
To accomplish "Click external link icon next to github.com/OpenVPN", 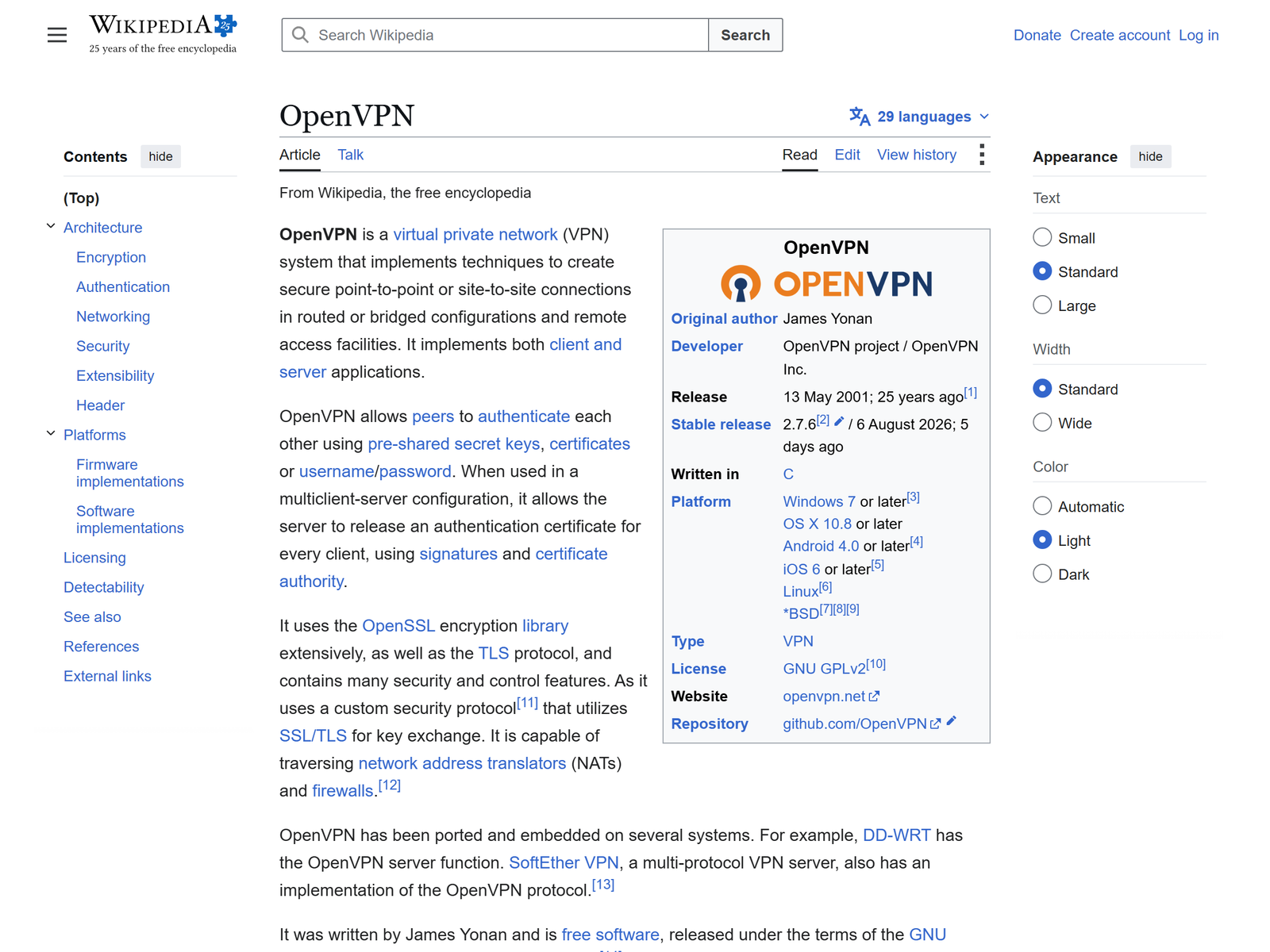I will tap(936, 724).
